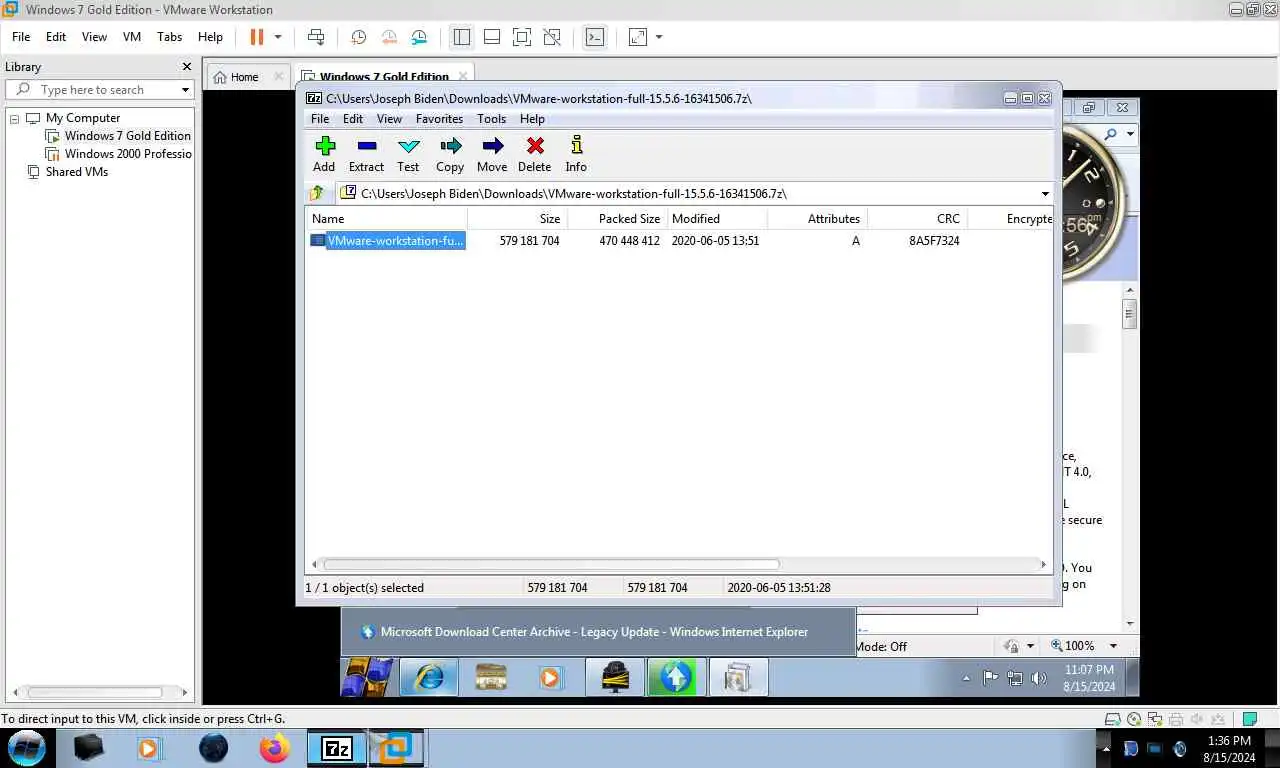Image resolution: width=1280 pixels, height=768 pixels.
Task: Open the green message log icon
Action: click(x=1249, y=719)
